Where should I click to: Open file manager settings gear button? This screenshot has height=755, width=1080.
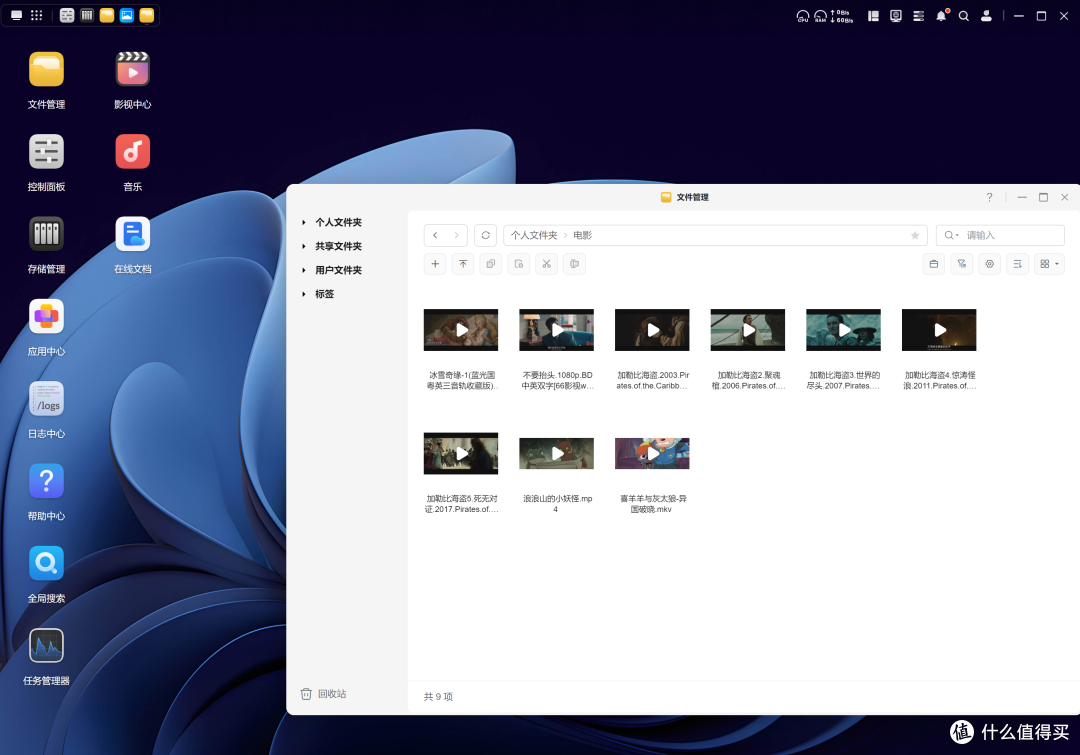(990, 264)
